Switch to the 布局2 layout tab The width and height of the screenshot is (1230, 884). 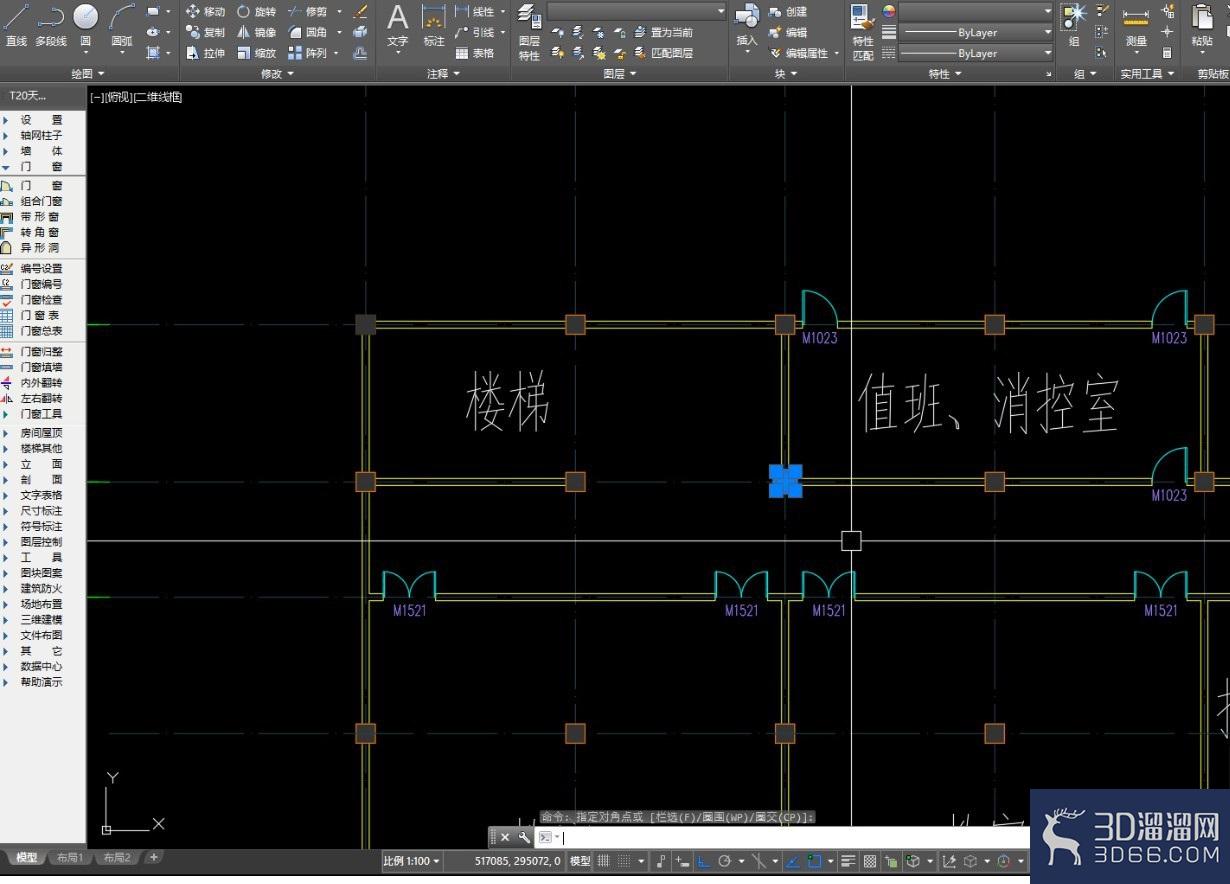(116, 858)
